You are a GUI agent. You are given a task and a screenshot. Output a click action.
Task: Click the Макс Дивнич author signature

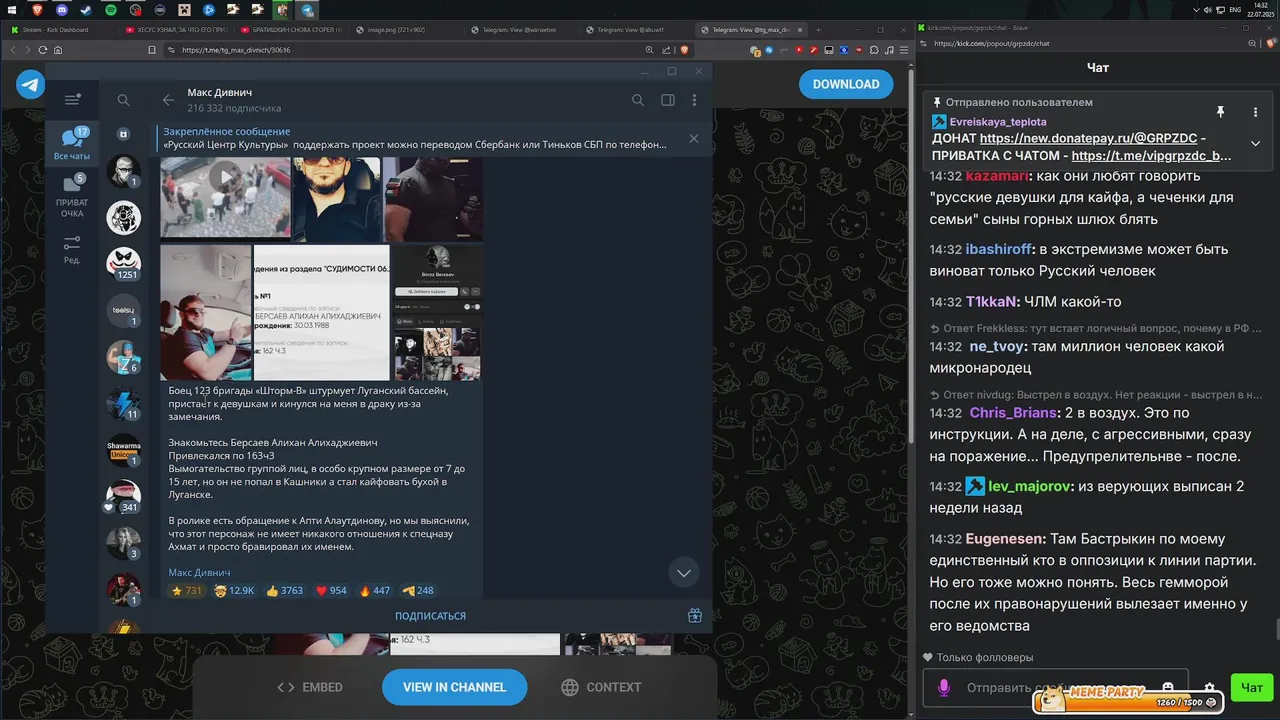199,573
